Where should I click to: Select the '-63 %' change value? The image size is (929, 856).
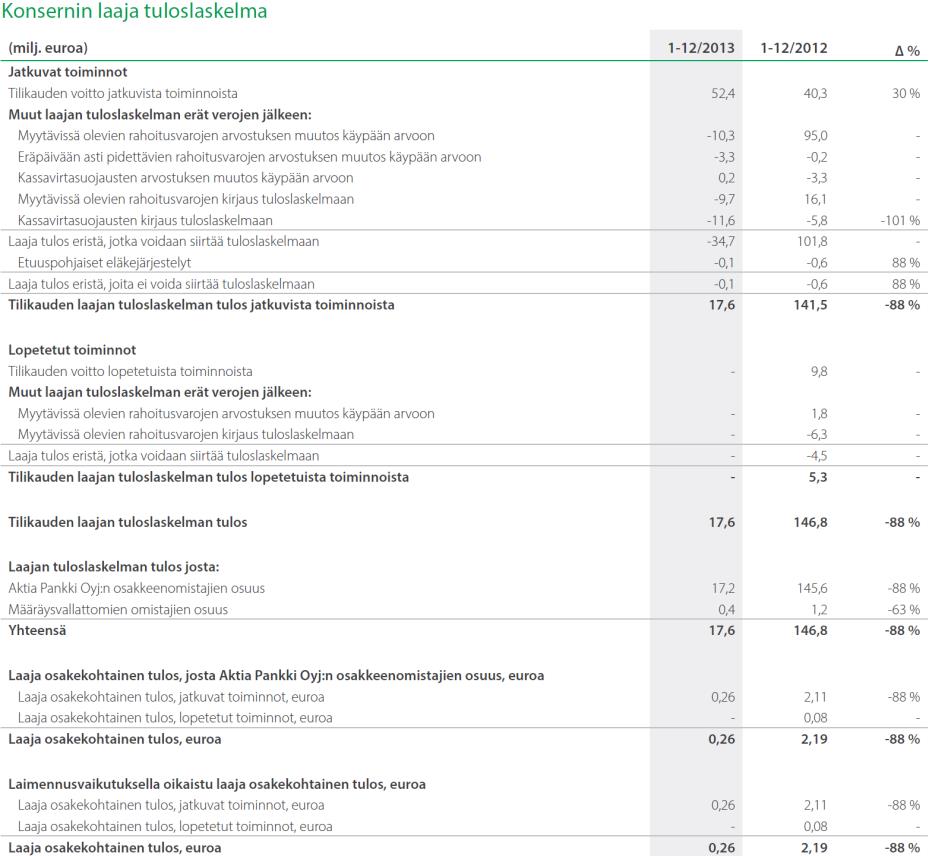[x=904, y=610]
